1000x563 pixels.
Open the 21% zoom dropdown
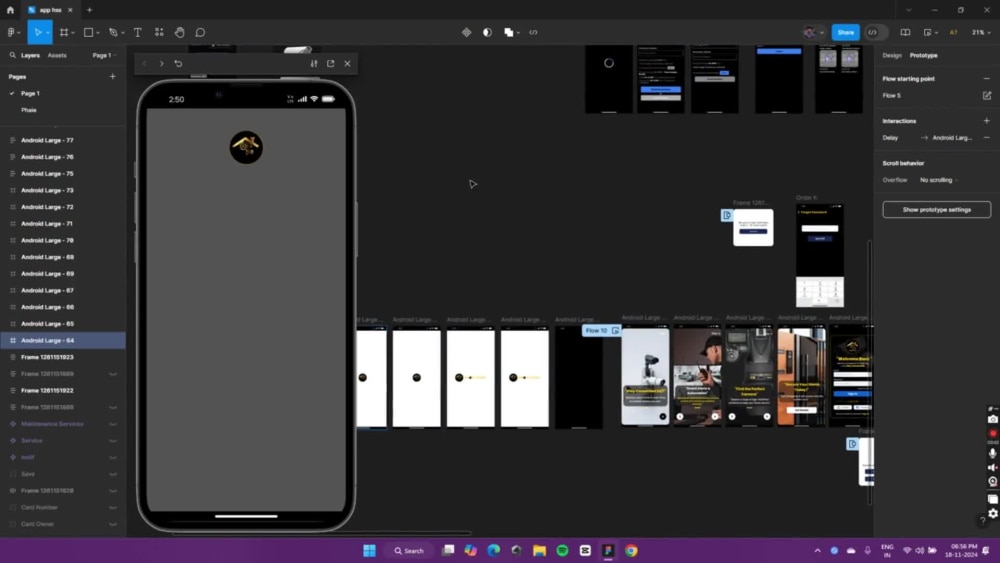coord(981,33)
